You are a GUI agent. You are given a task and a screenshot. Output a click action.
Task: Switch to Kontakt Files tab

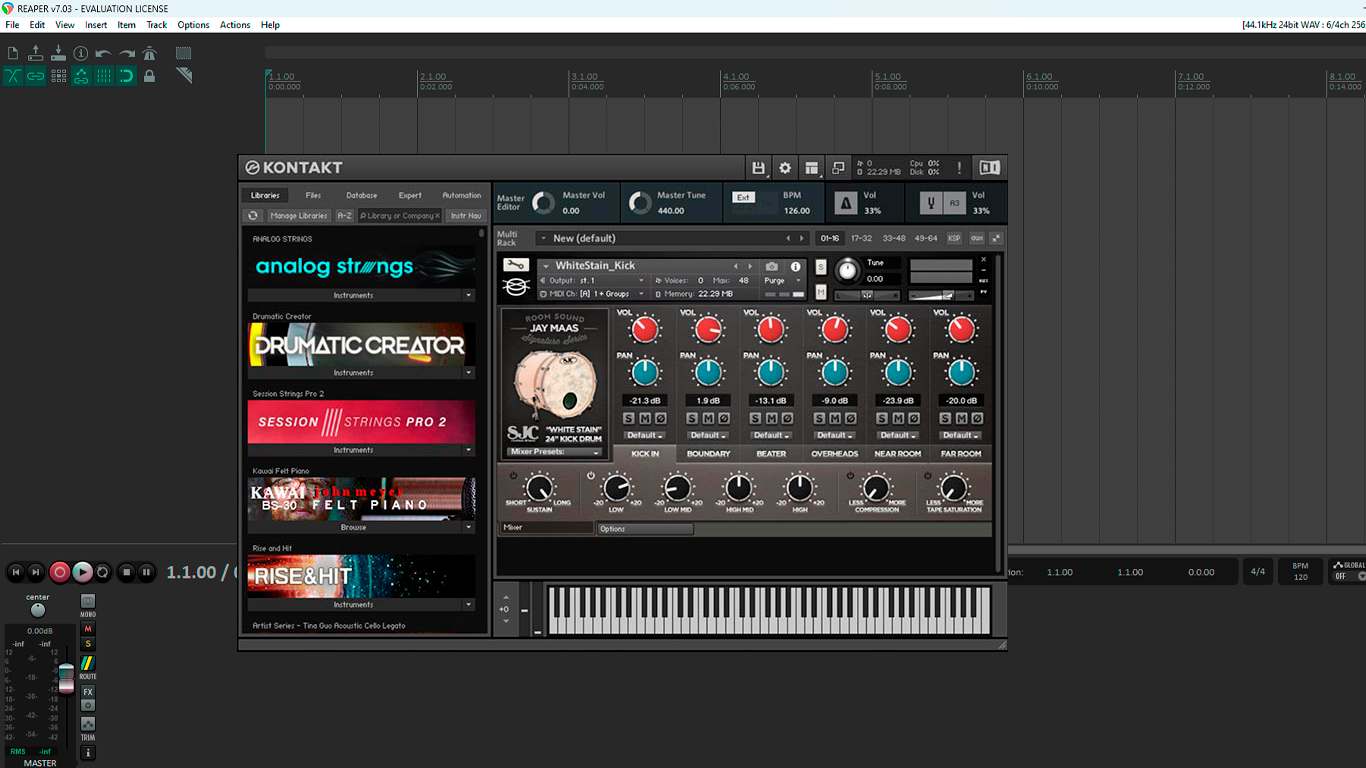[x=313, y=196]
